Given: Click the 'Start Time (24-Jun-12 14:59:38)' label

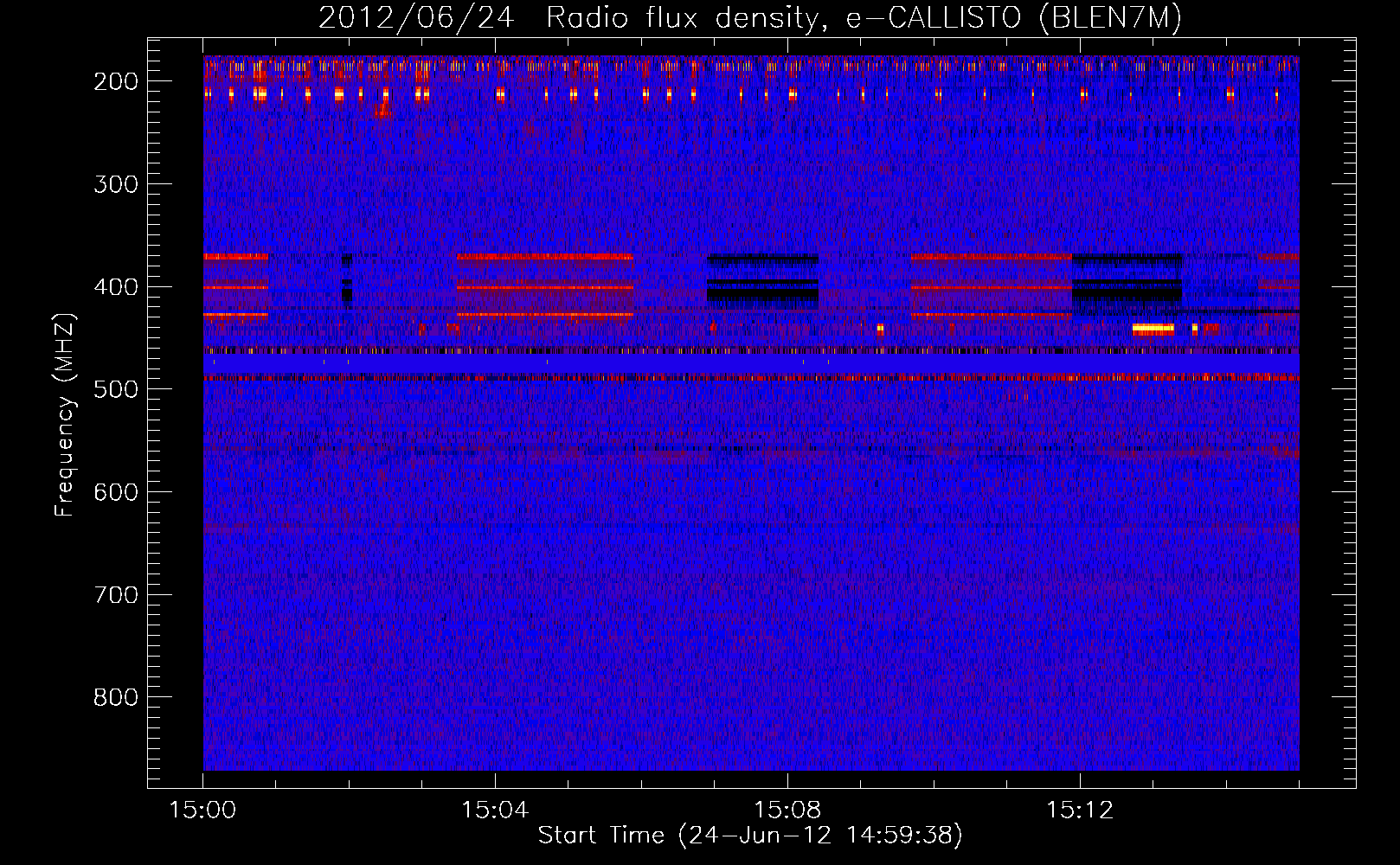Looking at the screenshot, I should click(x=750, y=836).
